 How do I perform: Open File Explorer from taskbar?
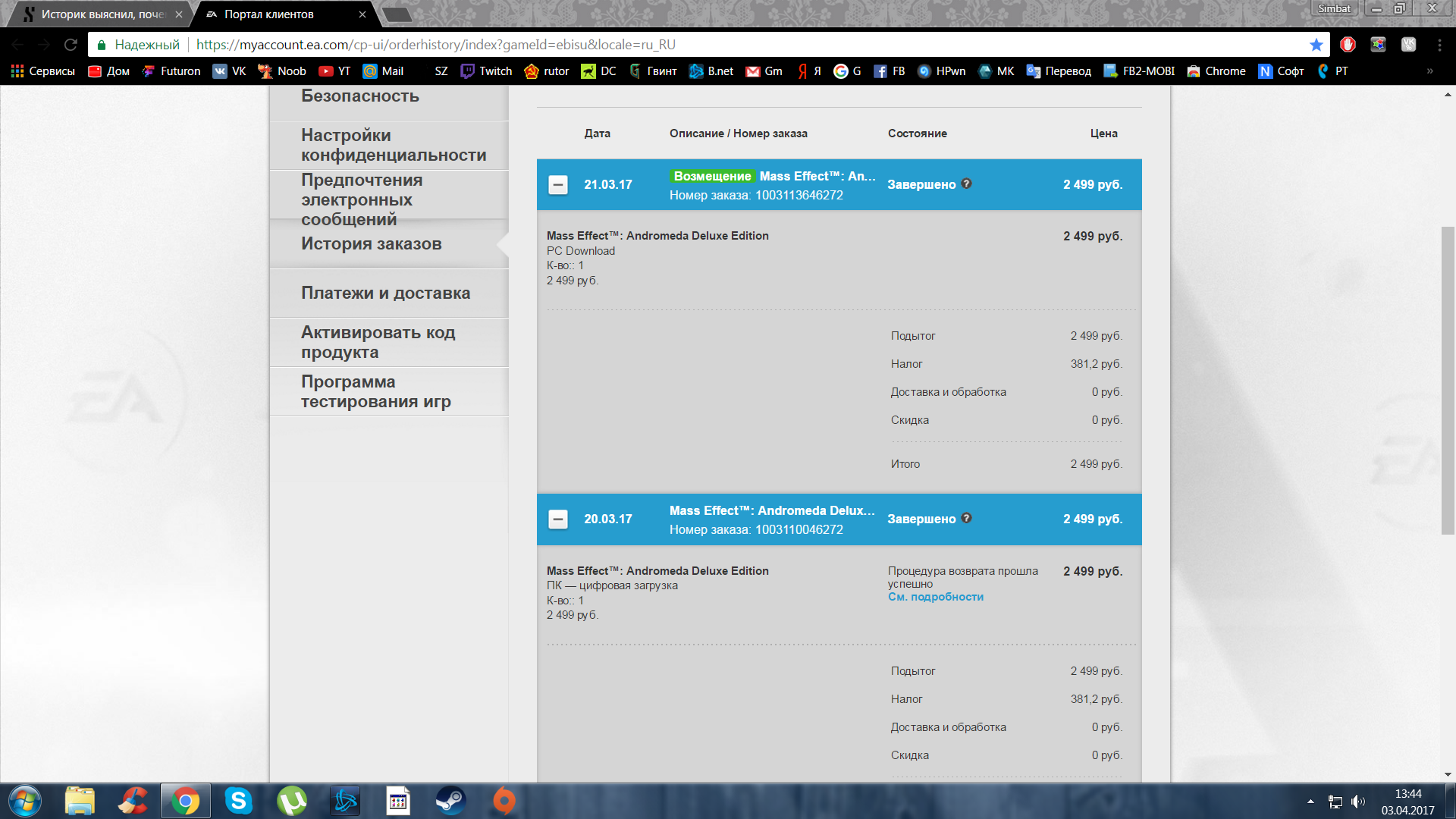pyautogui.click(x=80, y=801)
